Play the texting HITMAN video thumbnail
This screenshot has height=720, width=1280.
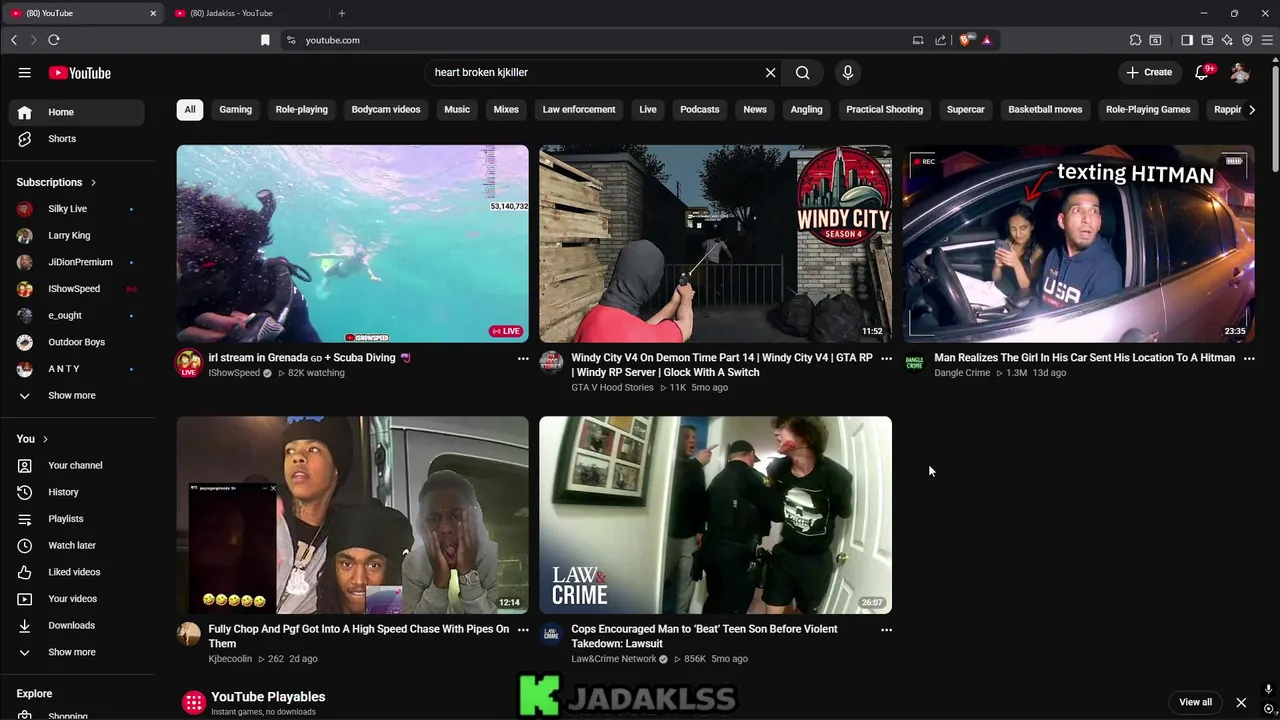tap(1079, 244)
